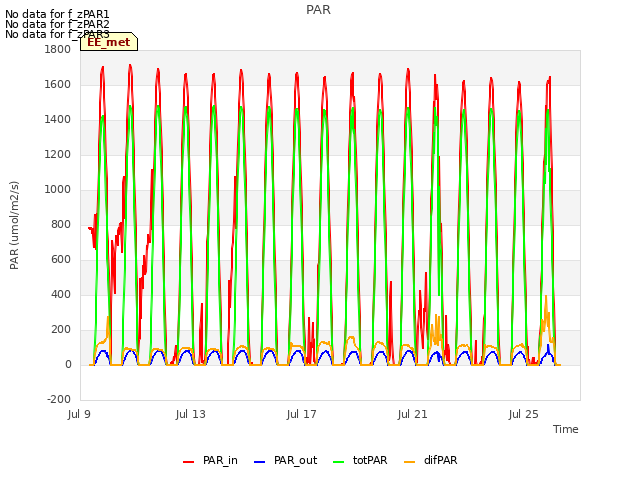Click the 1800 y-axis tick label
Screen dimensions: 640x480
tap(58, 49)
